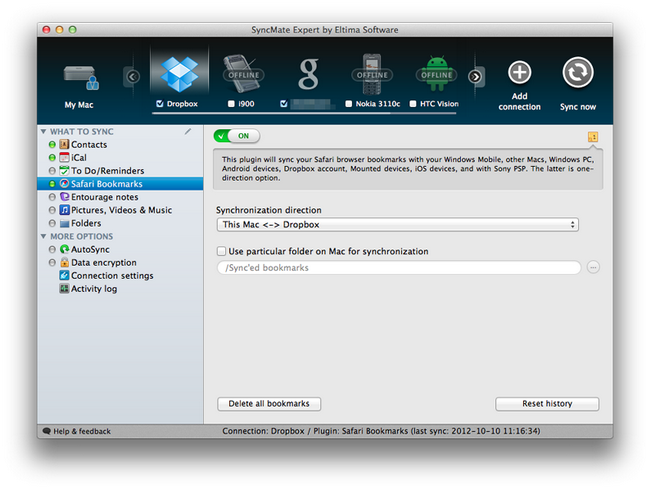Viewport: 650px width, 490px height.
Task: Click the Activity log icon
Action: pyautogui.click(x=64, y=289)
